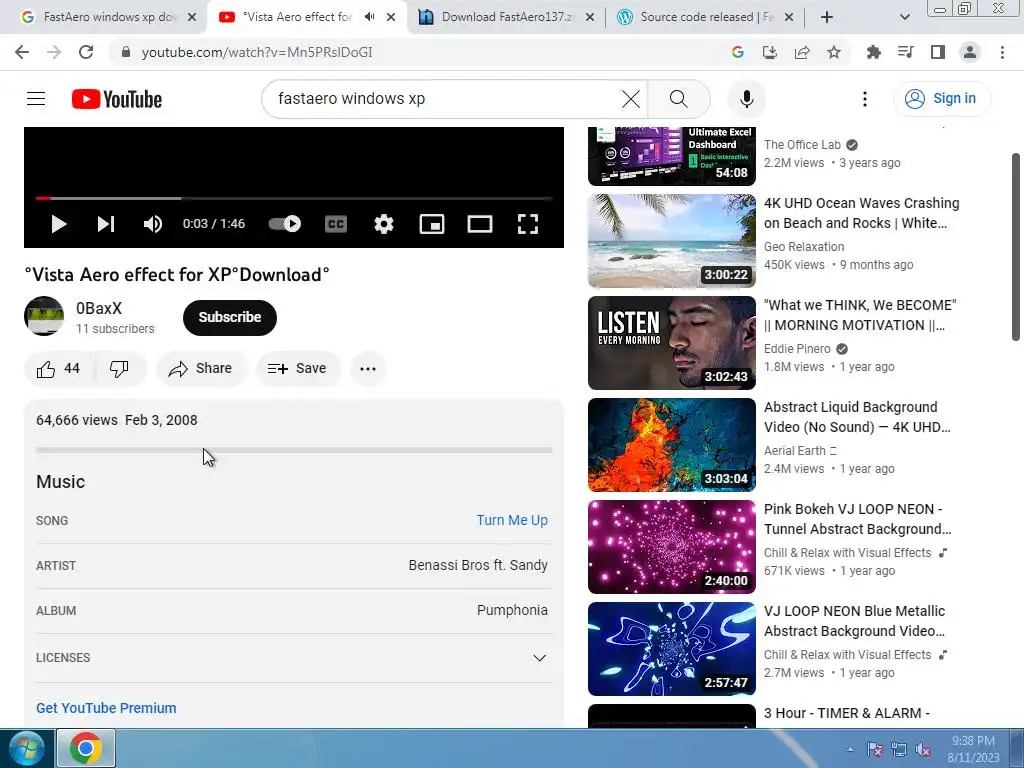1024x768 pixels.
Task: Seek on the video progress bar
Action: tap(294, 198)
